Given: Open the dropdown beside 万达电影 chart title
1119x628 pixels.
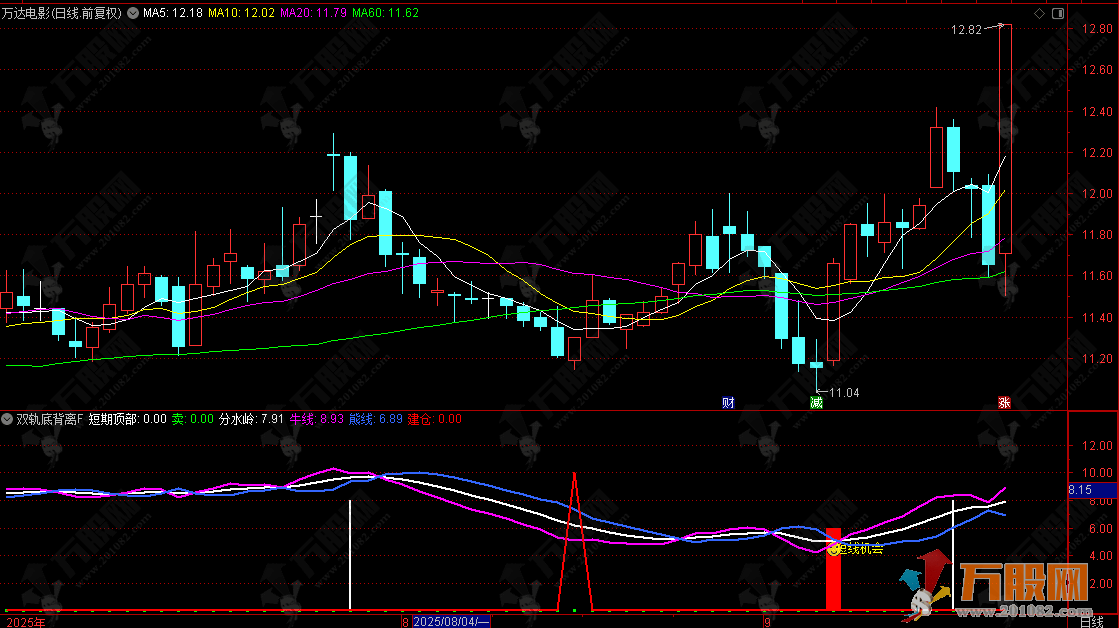Looking at the screenshot, I should 133,13.
